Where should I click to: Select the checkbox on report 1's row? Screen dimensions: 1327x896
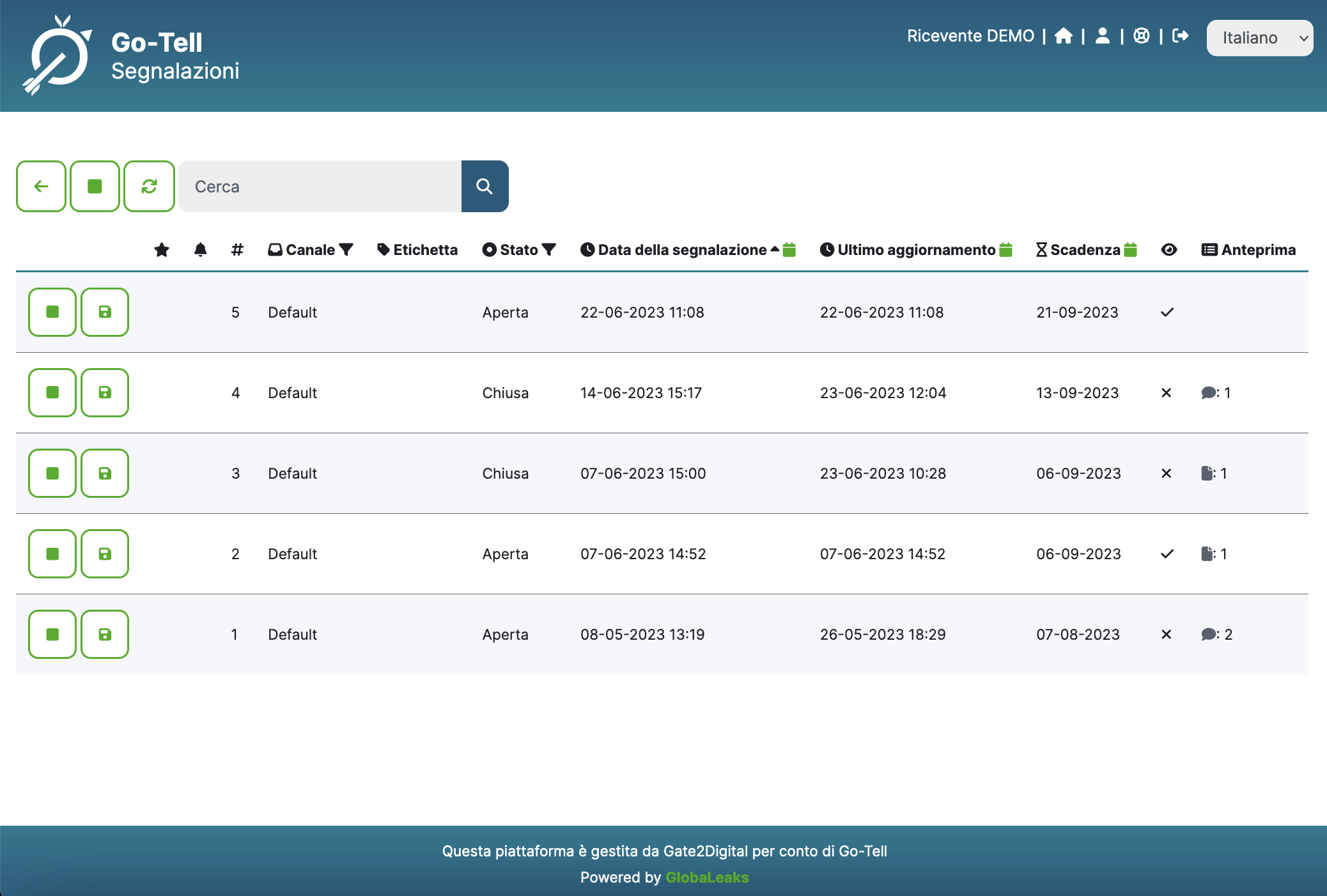click(x=52, y=634)
